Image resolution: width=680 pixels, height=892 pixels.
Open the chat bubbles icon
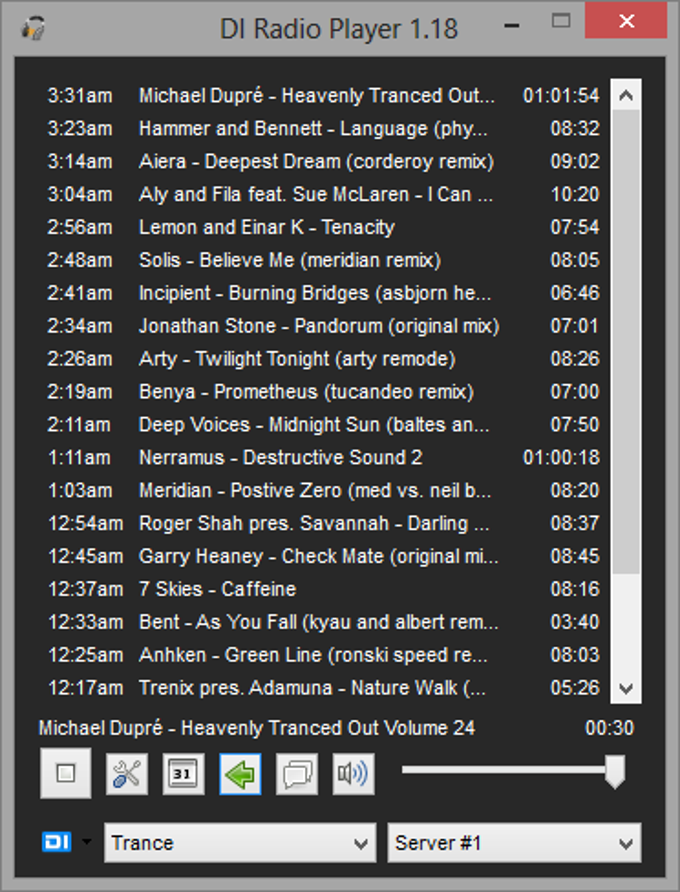[297, 774]
